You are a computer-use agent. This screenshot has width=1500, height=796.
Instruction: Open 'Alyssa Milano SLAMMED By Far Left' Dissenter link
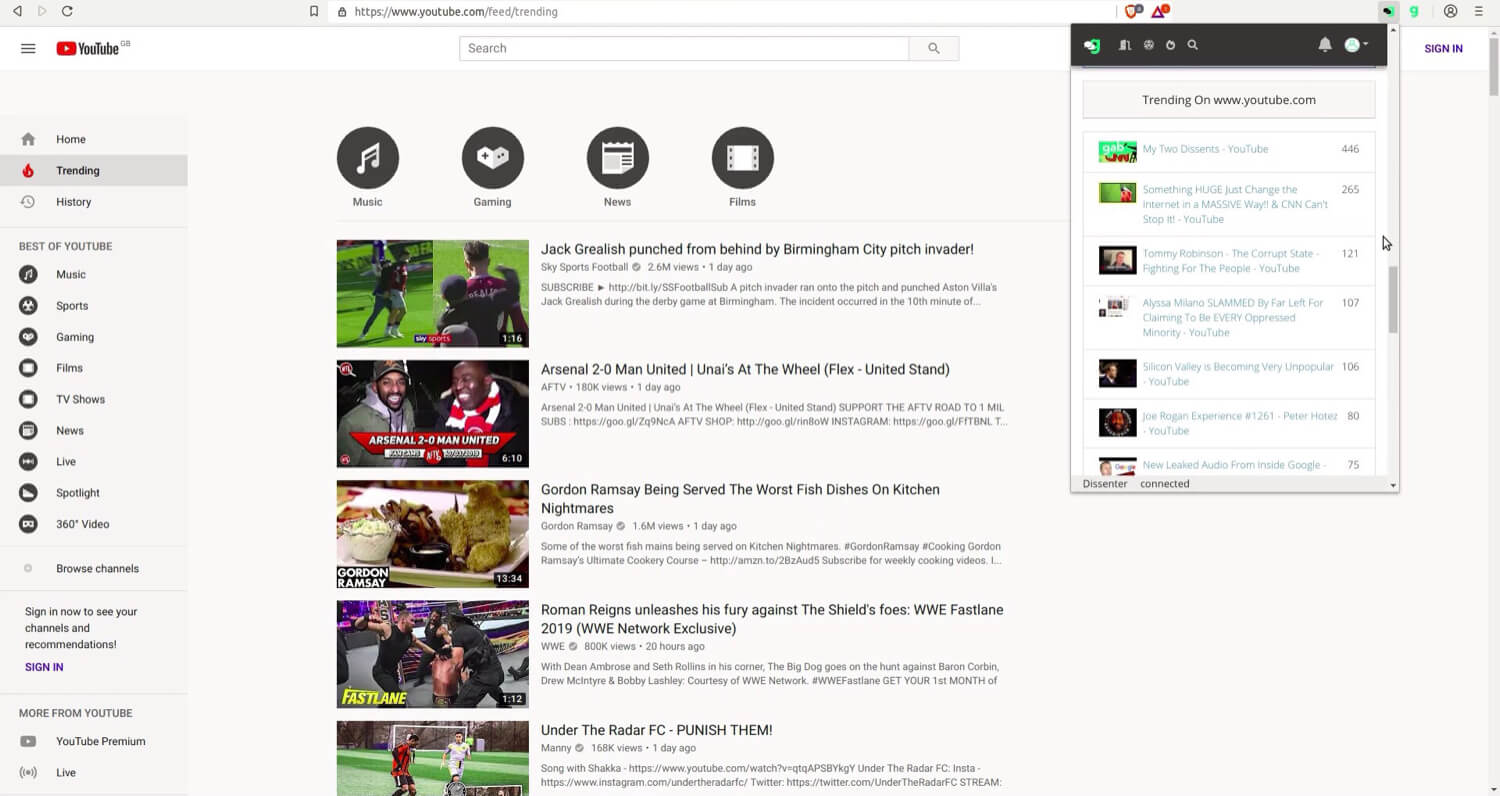coord(1233,317)
